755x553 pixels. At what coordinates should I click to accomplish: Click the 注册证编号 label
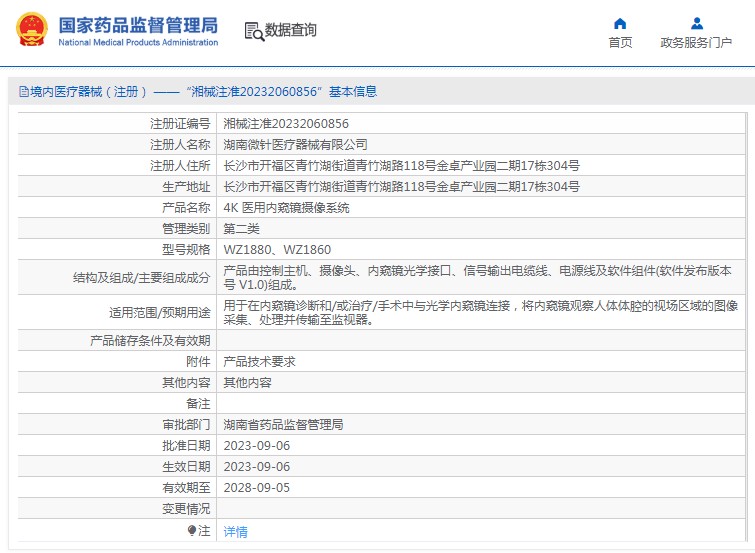point(180,124)
